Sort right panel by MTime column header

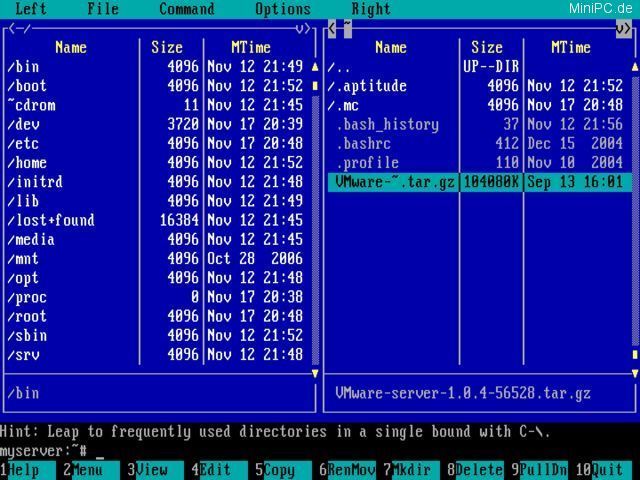coord(570,47)
